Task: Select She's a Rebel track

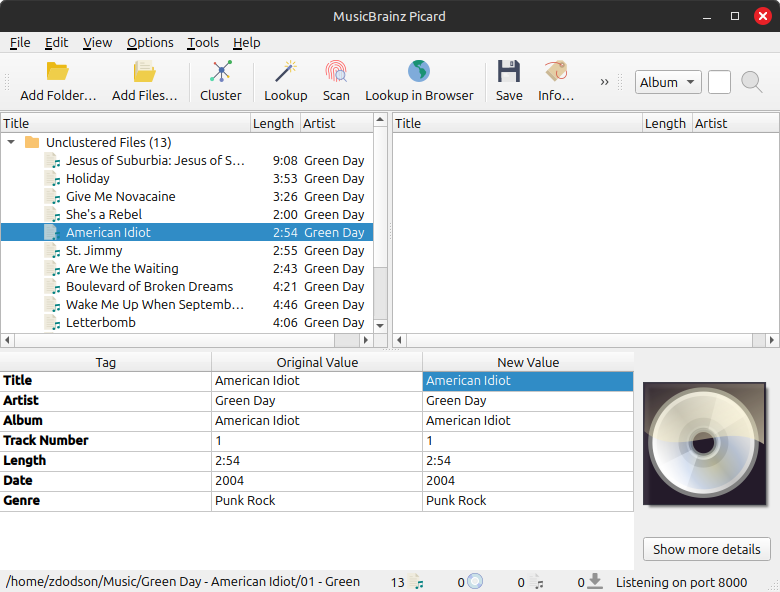Action: [187, 214]
